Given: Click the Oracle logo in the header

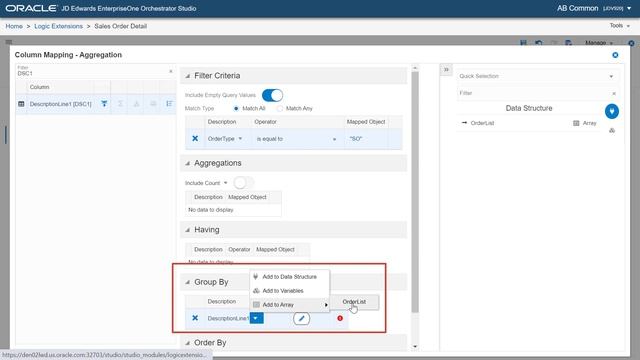Looking at the screenshot, I should tap(31, 8).
